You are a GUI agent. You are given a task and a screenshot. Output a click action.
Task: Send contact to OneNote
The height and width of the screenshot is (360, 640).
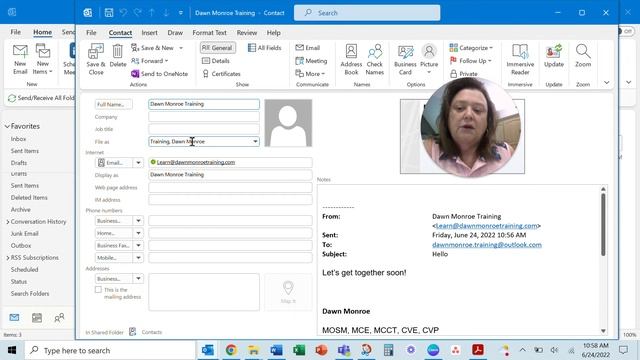160,74
